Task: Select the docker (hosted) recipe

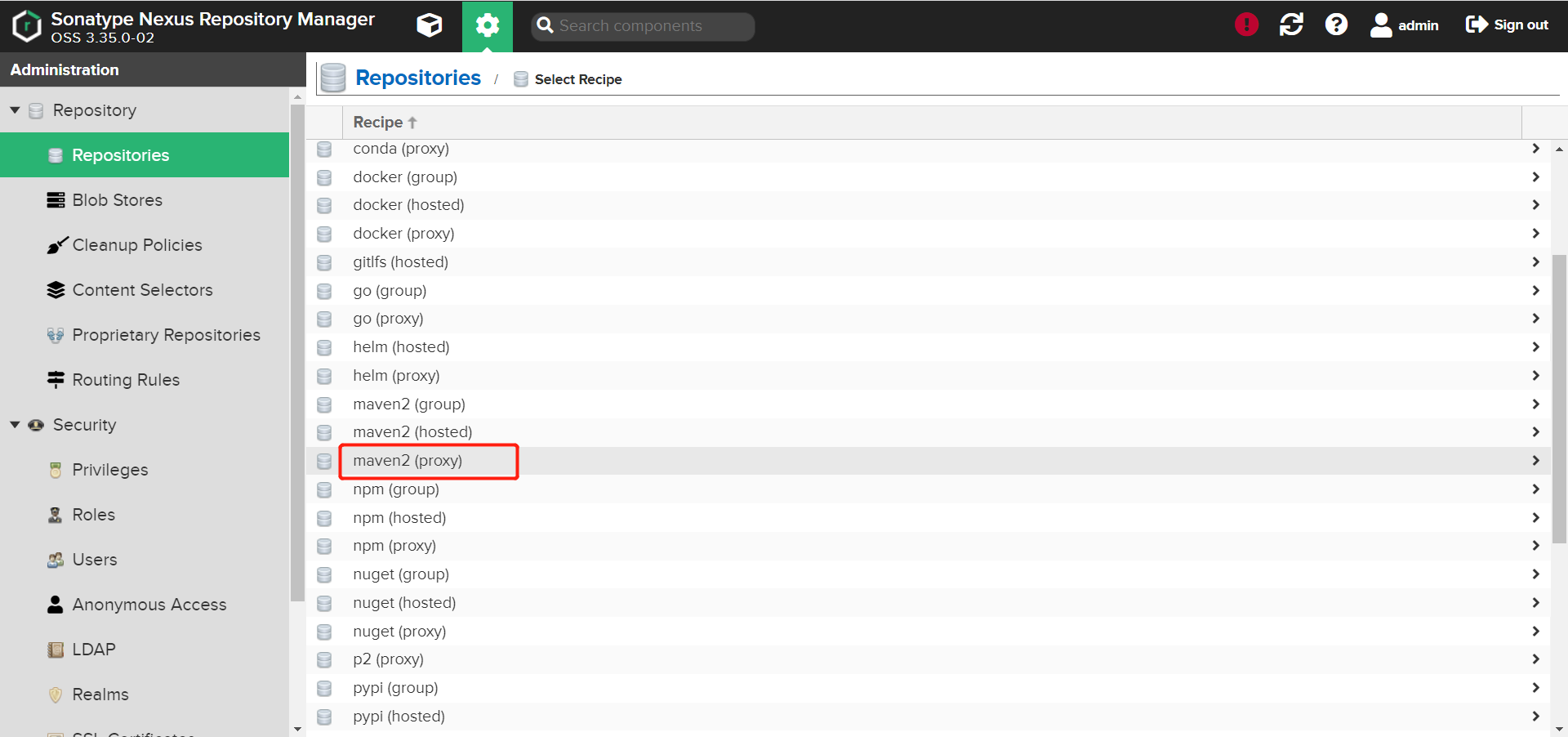Action: tap(930, 205)
